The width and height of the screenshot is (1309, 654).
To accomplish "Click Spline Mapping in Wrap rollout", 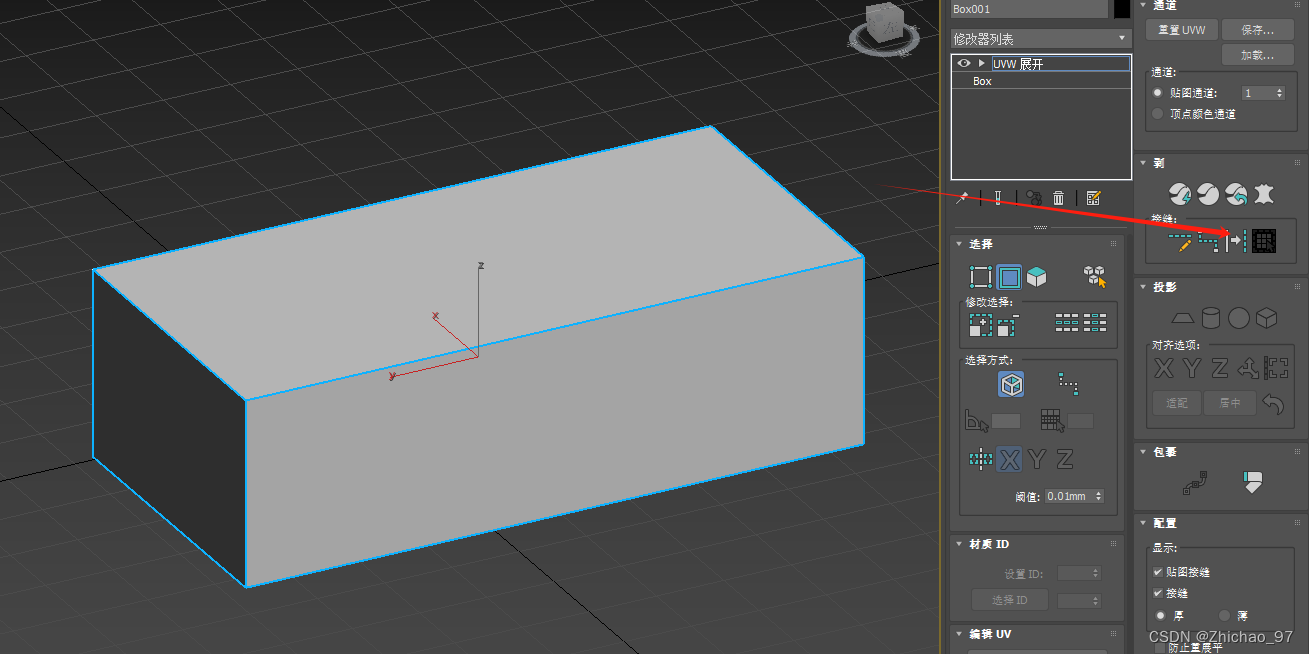I will tap(1194, 484).
